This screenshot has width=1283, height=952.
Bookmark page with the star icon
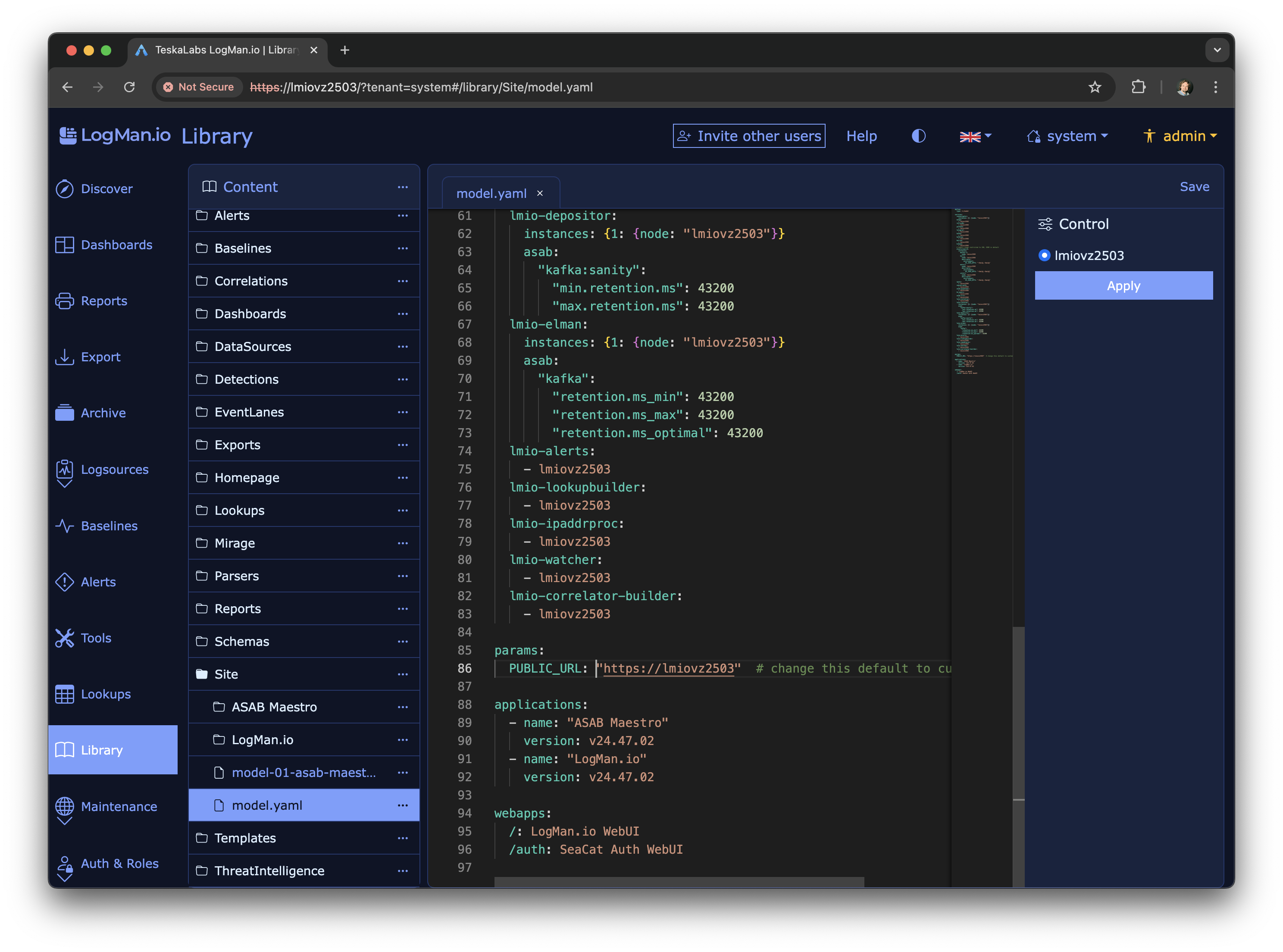click(x=1095, y=87)
